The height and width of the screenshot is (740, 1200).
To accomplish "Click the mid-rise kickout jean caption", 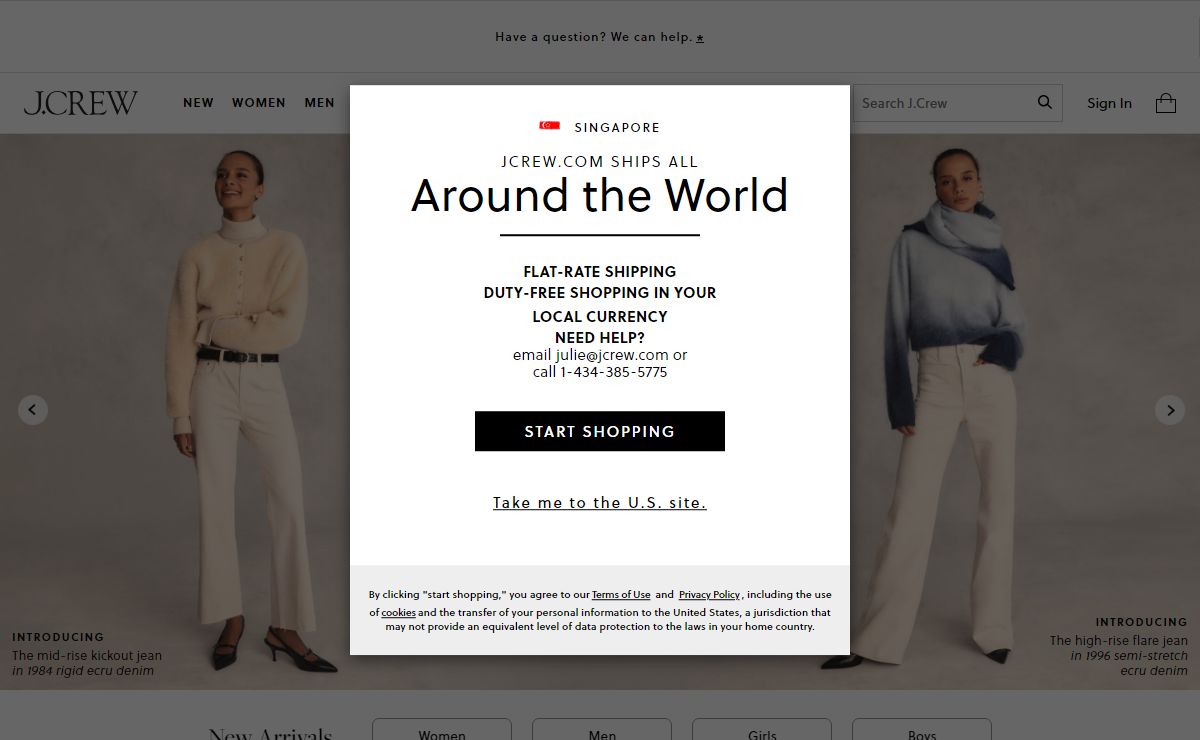I will coord(87,663).
